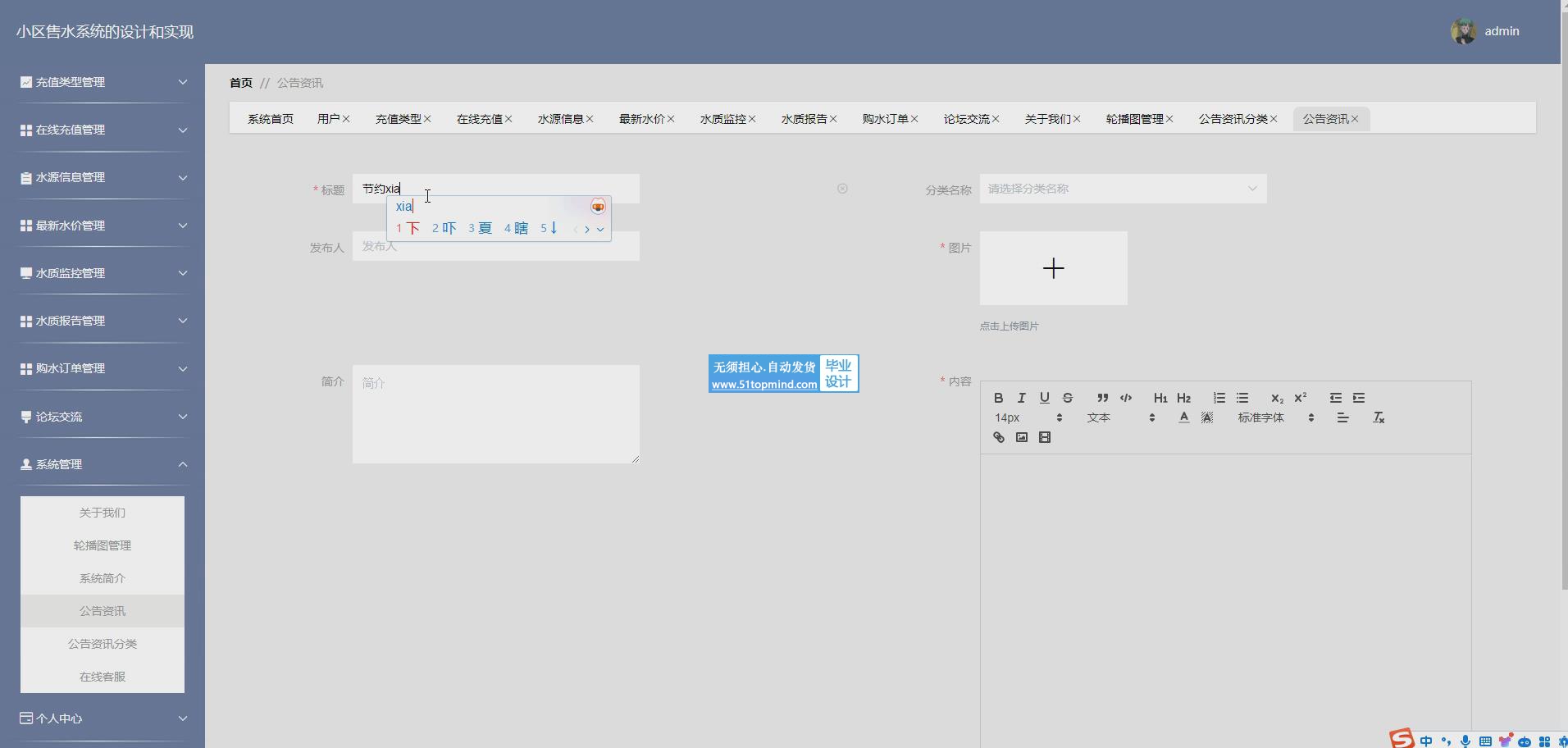Open 在线客服 submenu item
Screen dimensions: 1568x748
[x=103, y=677]
